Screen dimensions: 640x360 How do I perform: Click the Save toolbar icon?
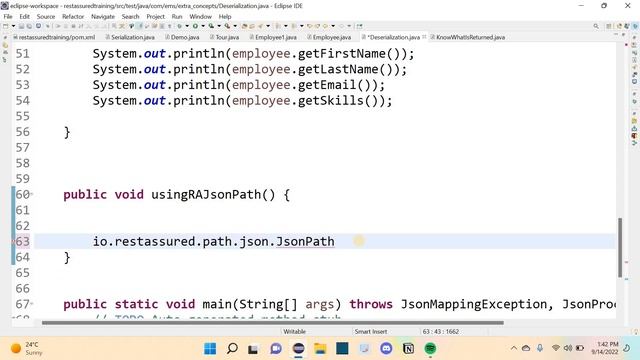point(21,26)
